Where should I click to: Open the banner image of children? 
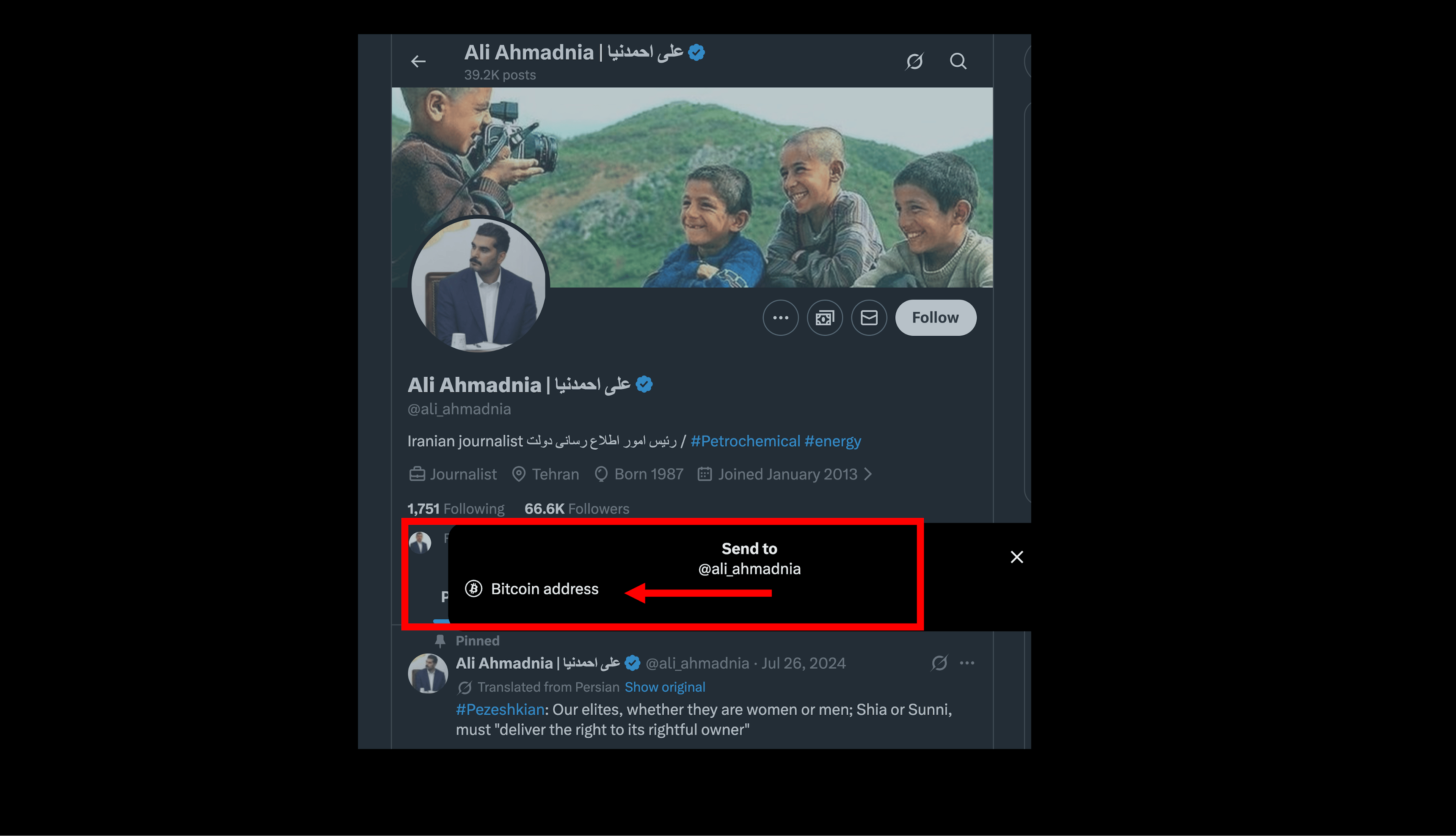[x=746, y=172]
